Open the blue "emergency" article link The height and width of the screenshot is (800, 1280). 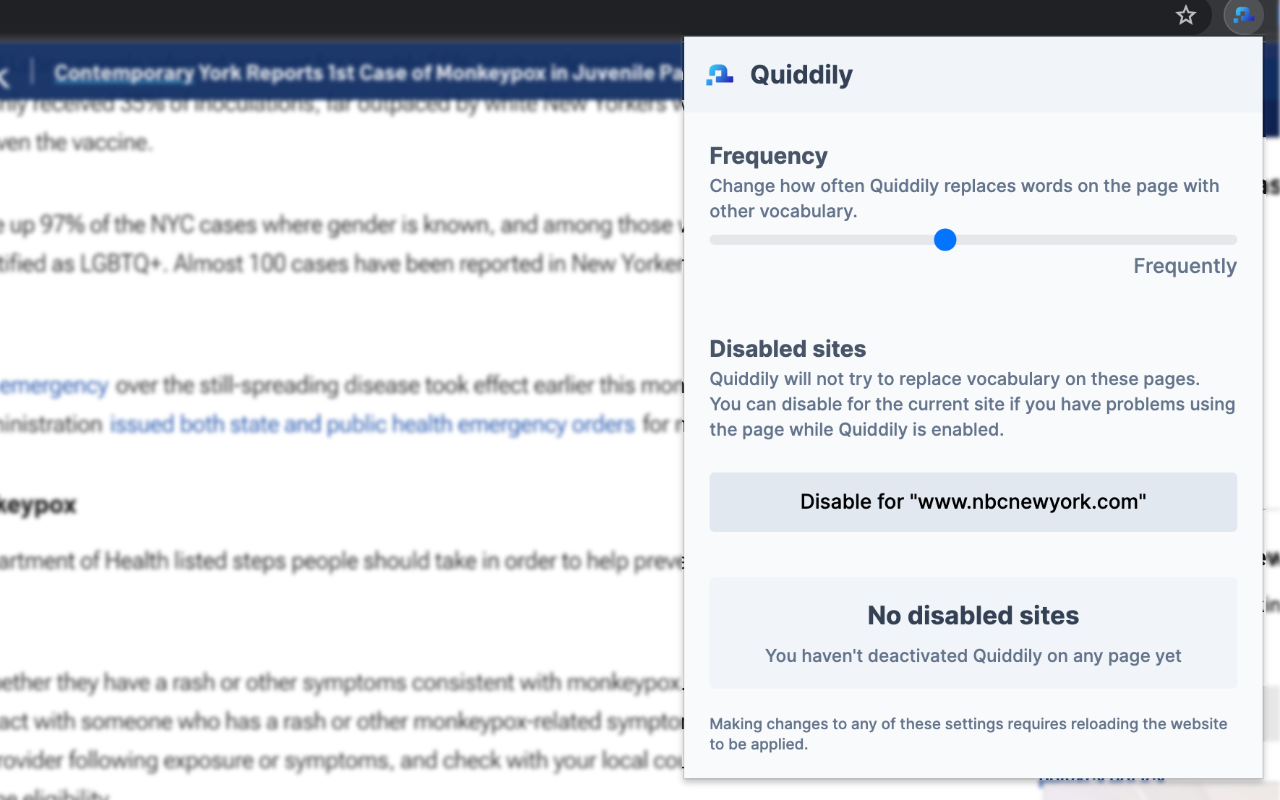54,386
